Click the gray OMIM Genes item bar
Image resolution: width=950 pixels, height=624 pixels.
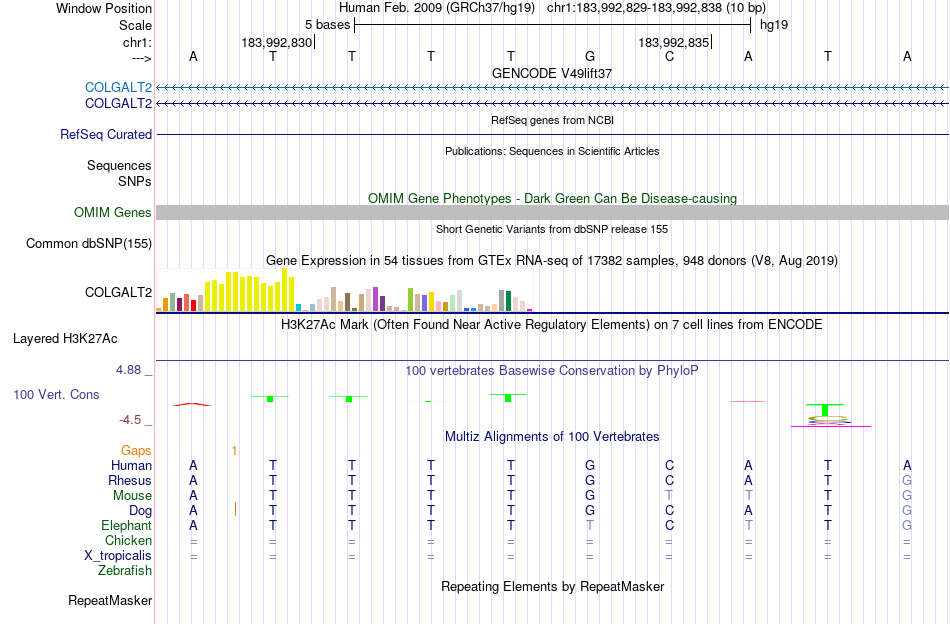tap(552, 213)
